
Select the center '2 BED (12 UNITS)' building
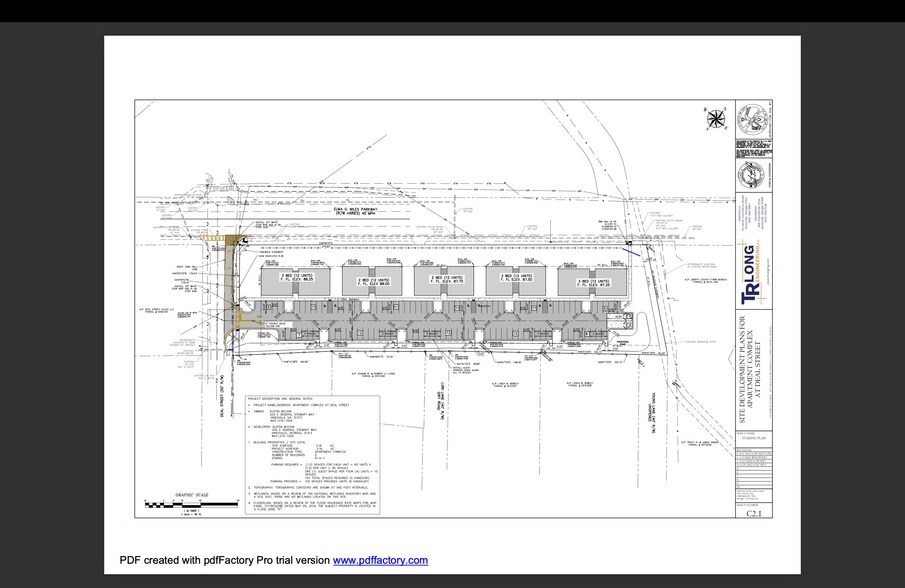(446, 278)
